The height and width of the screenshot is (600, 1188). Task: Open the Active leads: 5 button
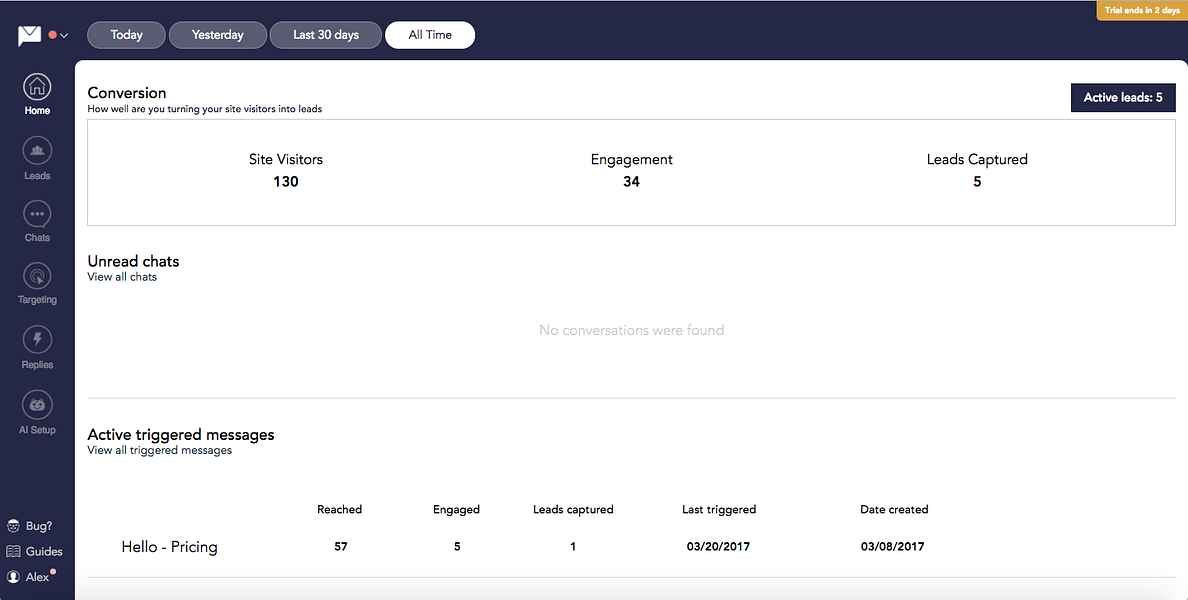coord(1123,97)
